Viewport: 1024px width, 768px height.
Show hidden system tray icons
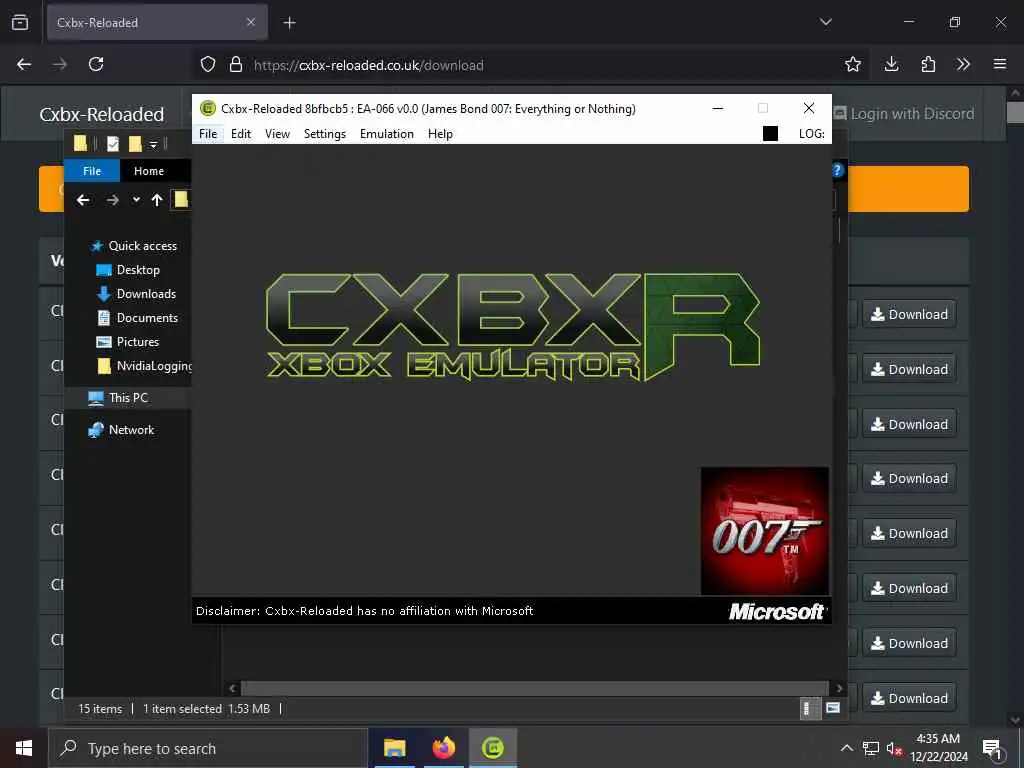click(x=846, y=748)
